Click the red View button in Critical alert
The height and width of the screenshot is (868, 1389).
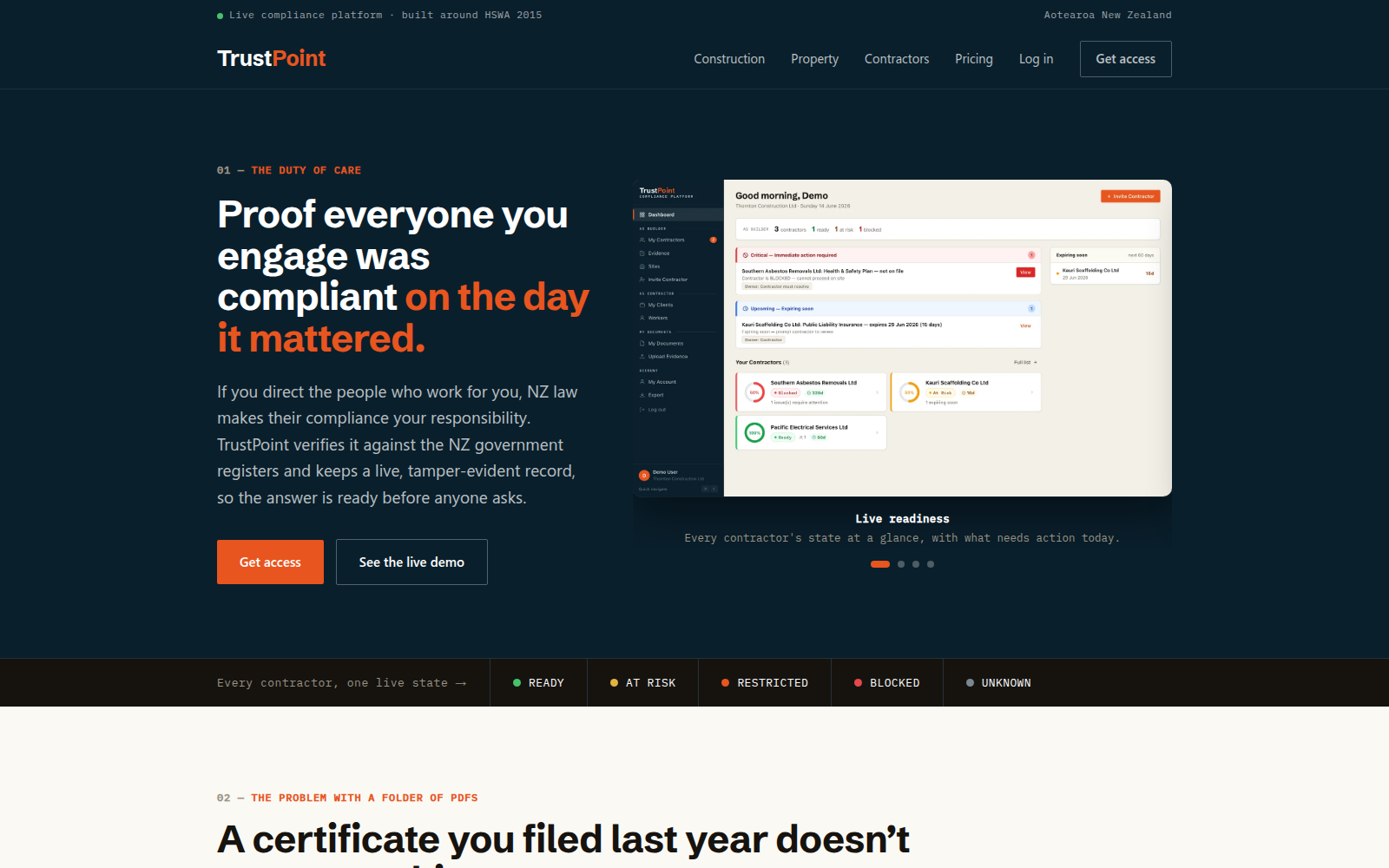click(1025, 273)
